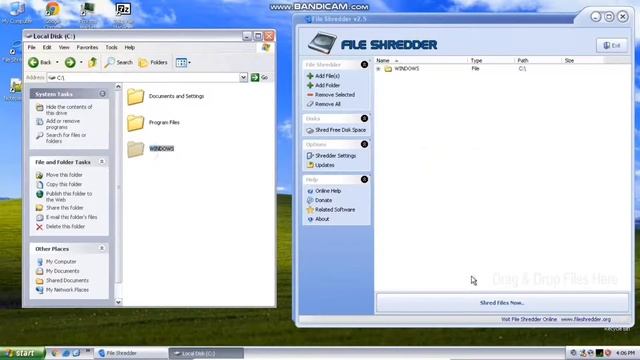Click Remove All in File Shredder

pos(324,104)
